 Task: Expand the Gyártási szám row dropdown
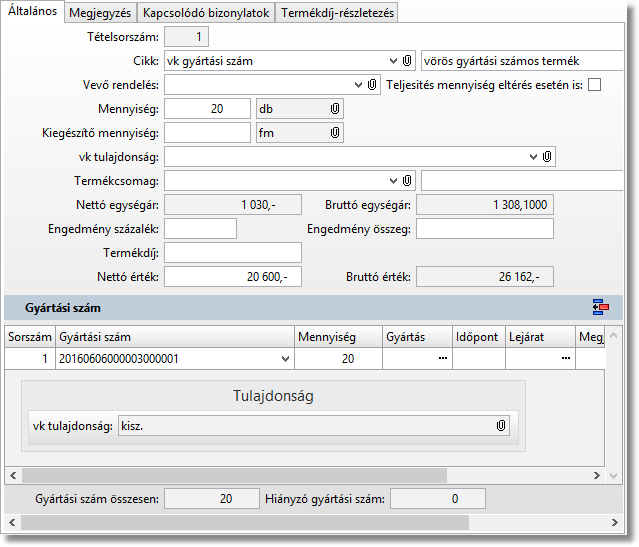click(x=285, y=359)
